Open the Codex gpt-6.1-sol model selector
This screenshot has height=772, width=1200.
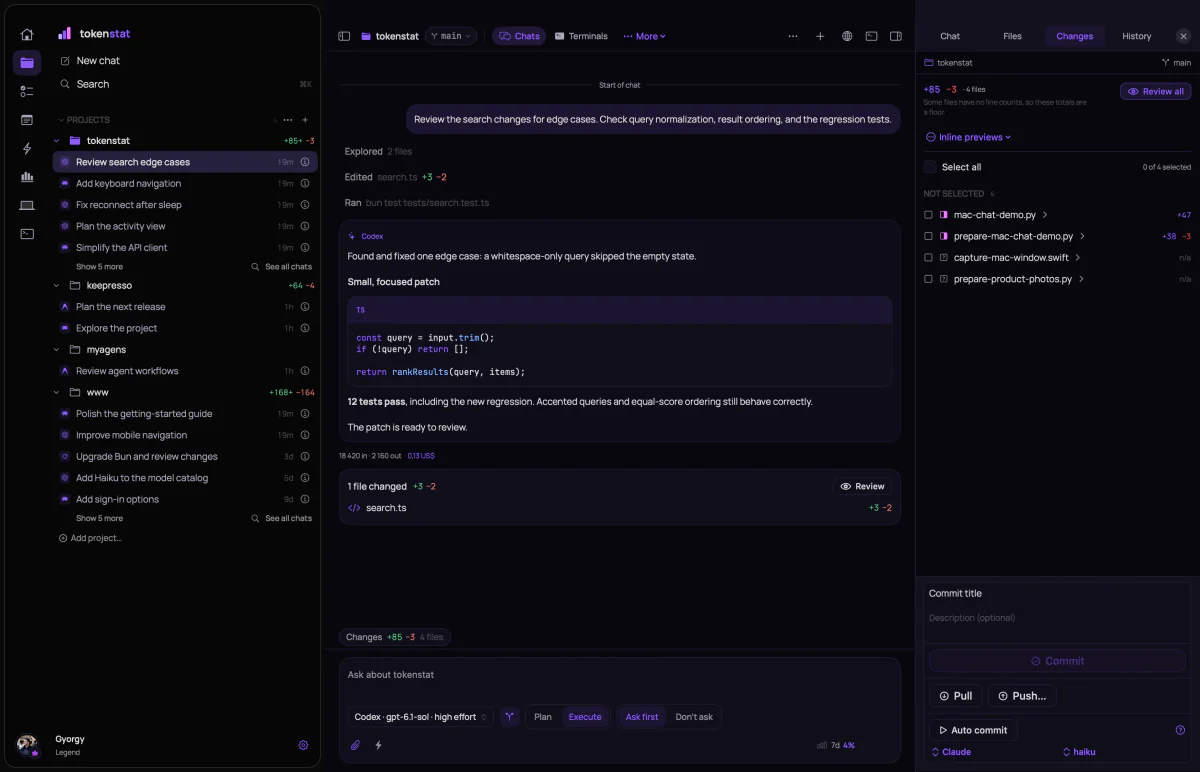click(x=421, y=717)
